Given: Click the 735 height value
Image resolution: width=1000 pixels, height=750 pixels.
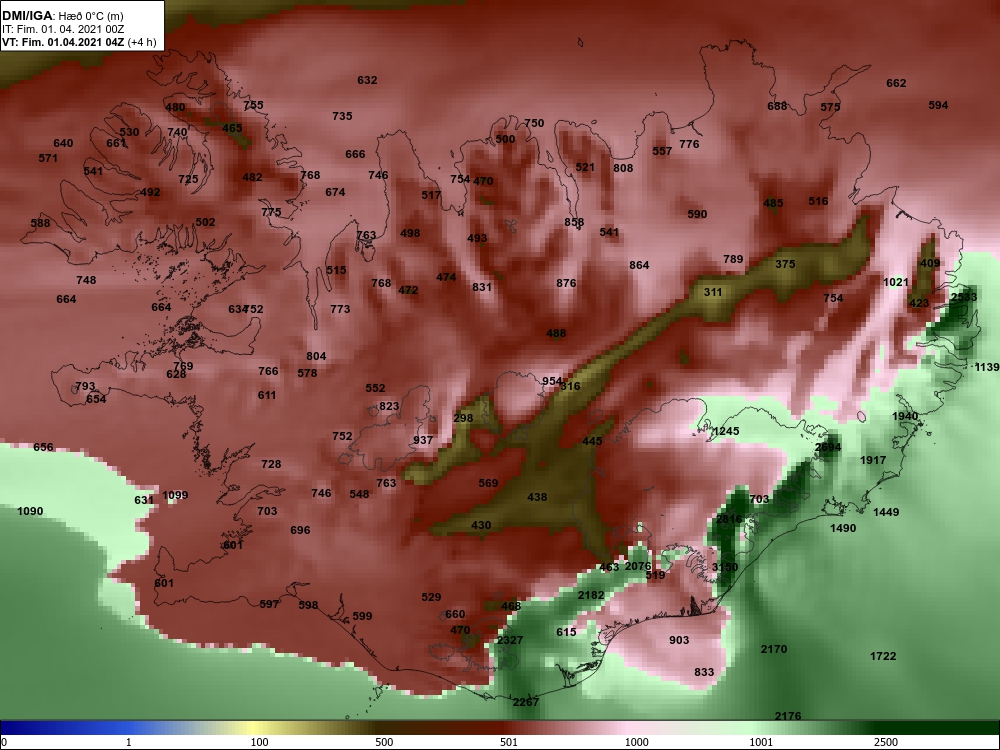Looking at the screenshot, I should tap(342, 116).
